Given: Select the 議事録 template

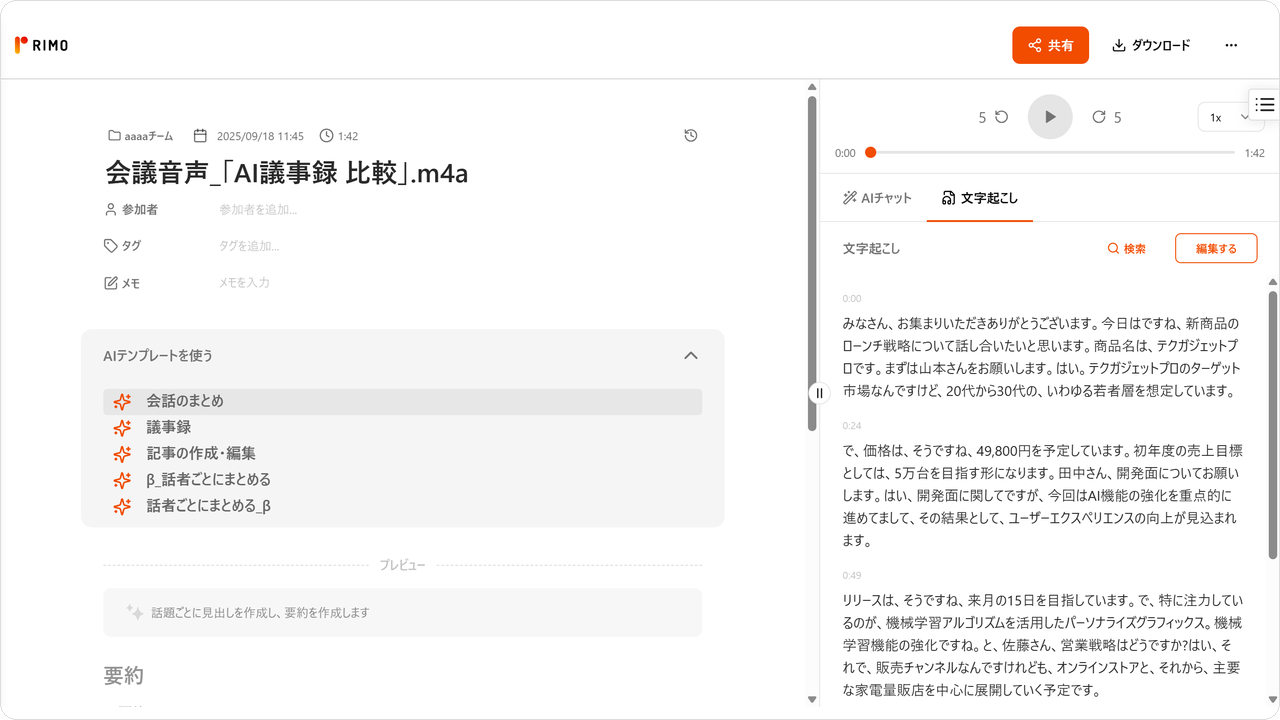Looking at the screenshot, I should click(x=402, y=427).
